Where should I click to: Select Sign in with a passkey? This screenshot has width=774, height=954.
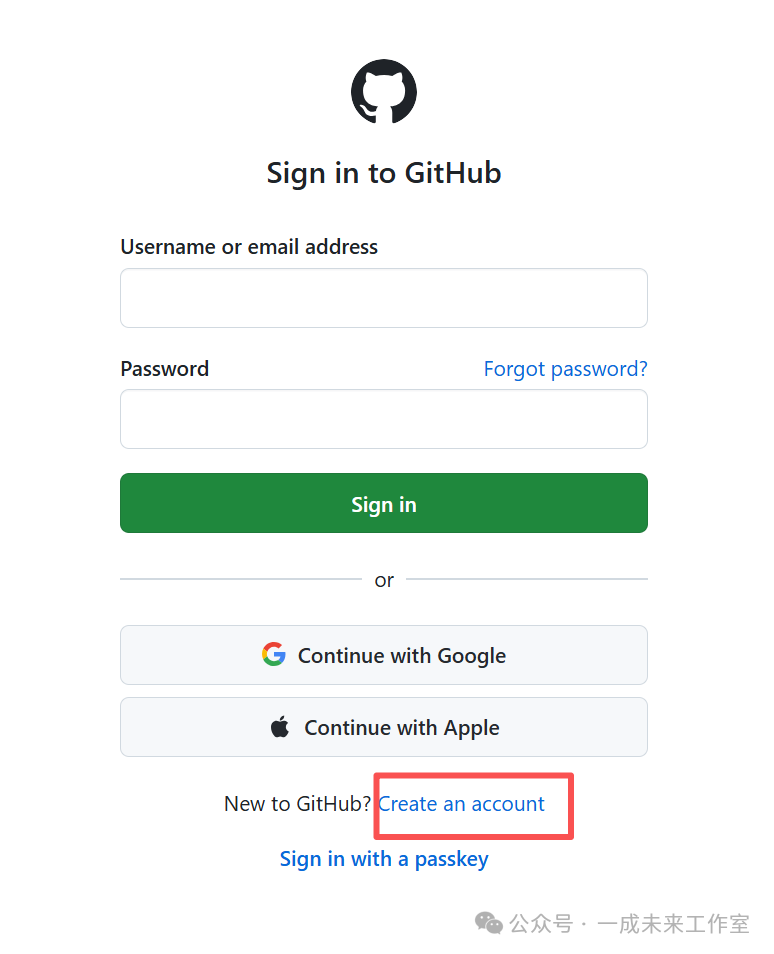[x=384, y=859]
